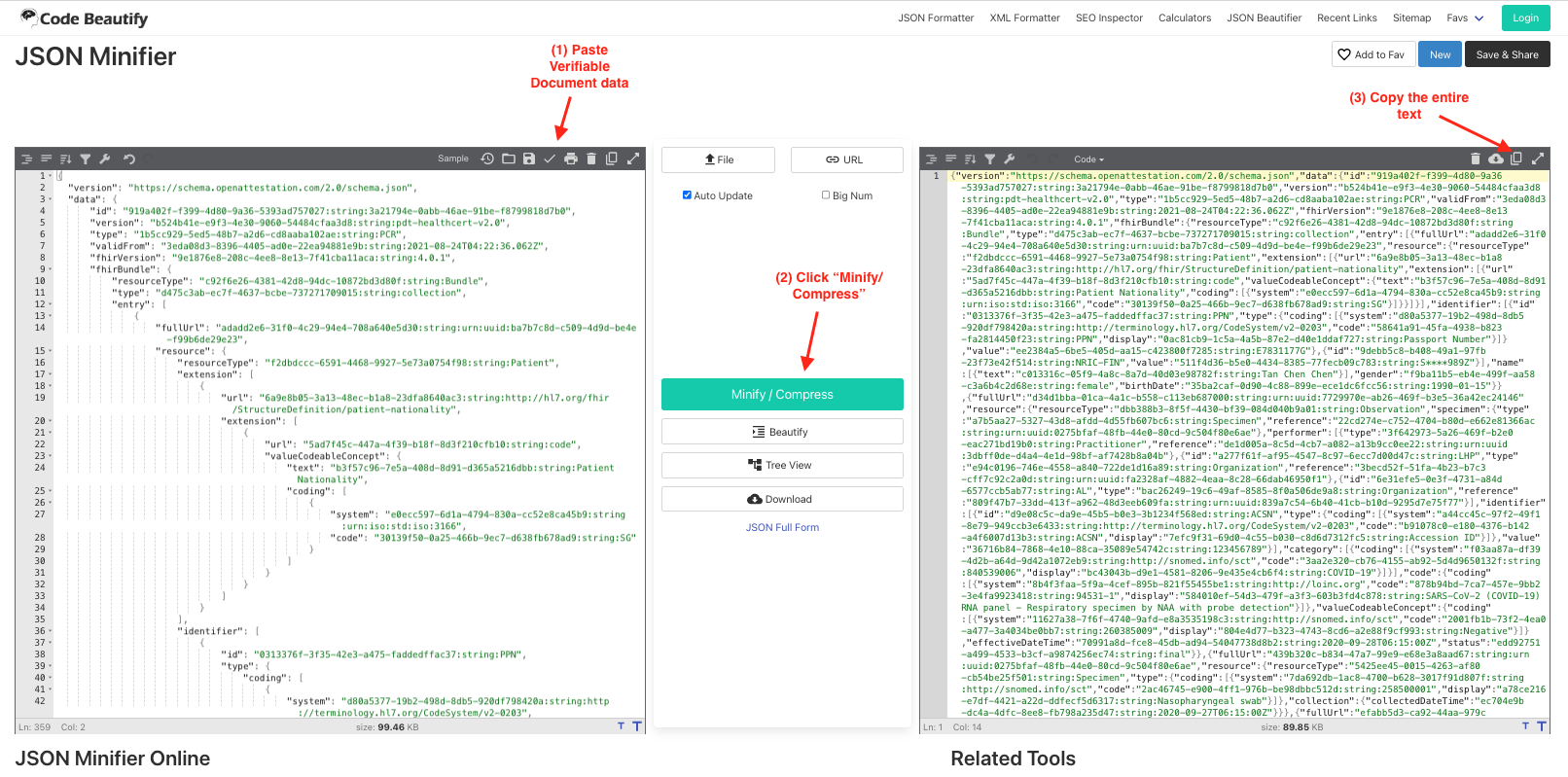The width and height of the screenshot is (1568, 777).
Task: Click the copy-to-clipboard icon in the output editor
Action: tap(1516, 159)
